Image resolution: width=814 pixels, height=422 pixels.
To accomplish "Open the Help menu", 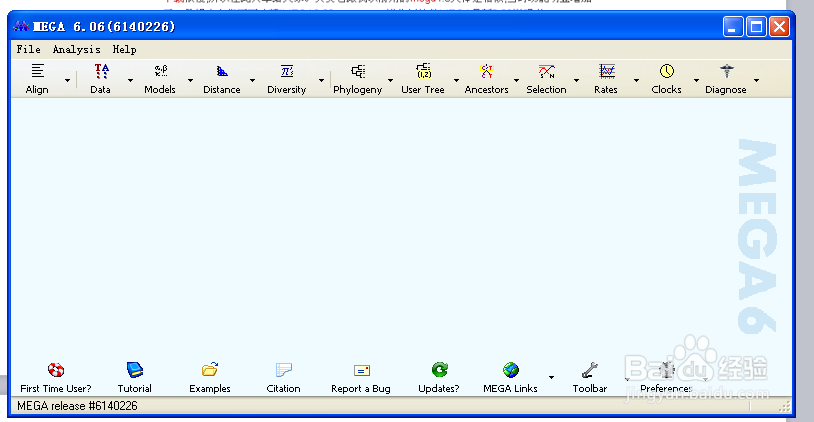I will click(x=125, y=49).
